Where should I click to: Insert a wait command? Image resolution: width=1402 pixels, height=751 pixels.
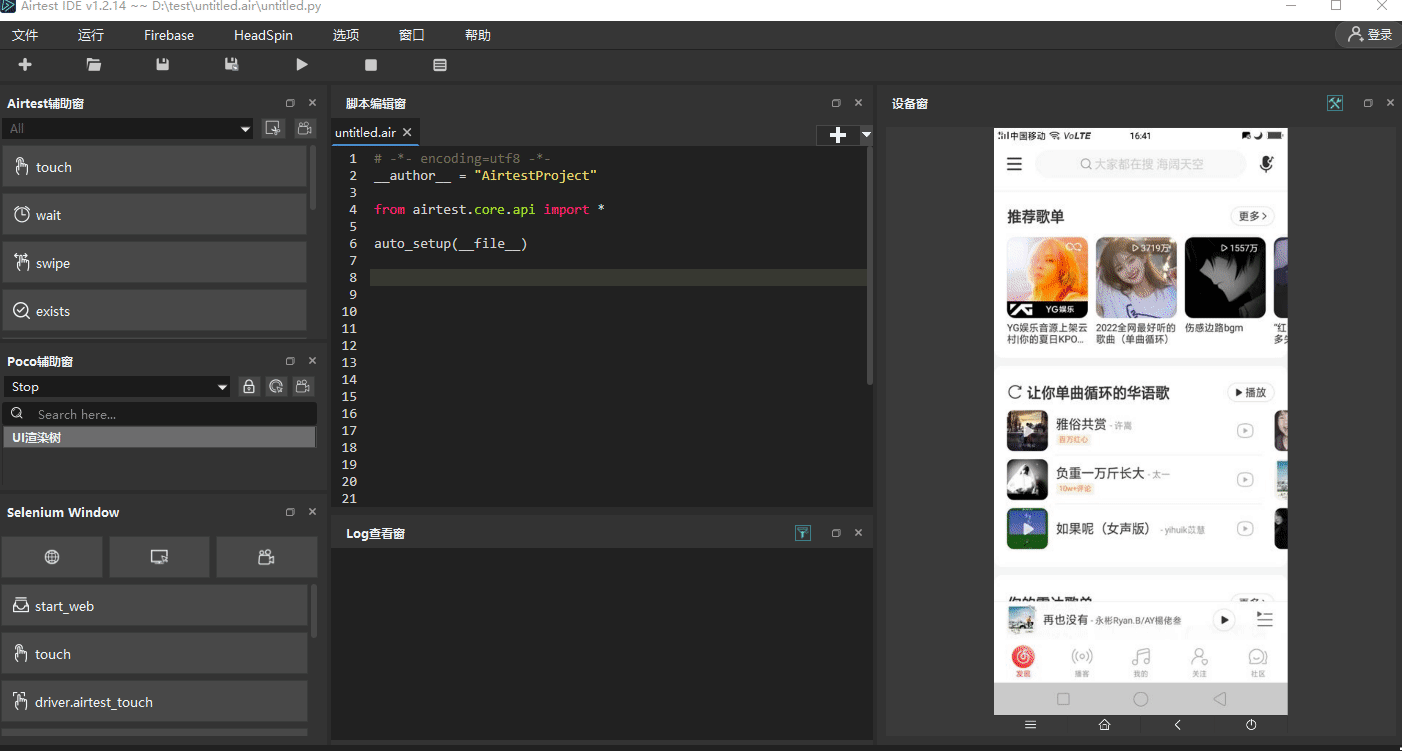tap(154, 215)
